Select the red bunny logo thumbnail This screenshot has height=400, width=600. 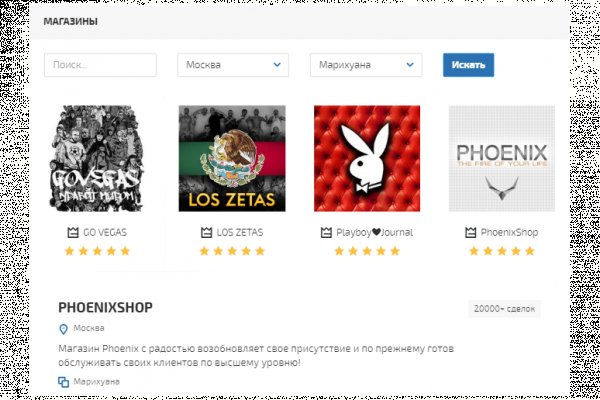point(367,158)
